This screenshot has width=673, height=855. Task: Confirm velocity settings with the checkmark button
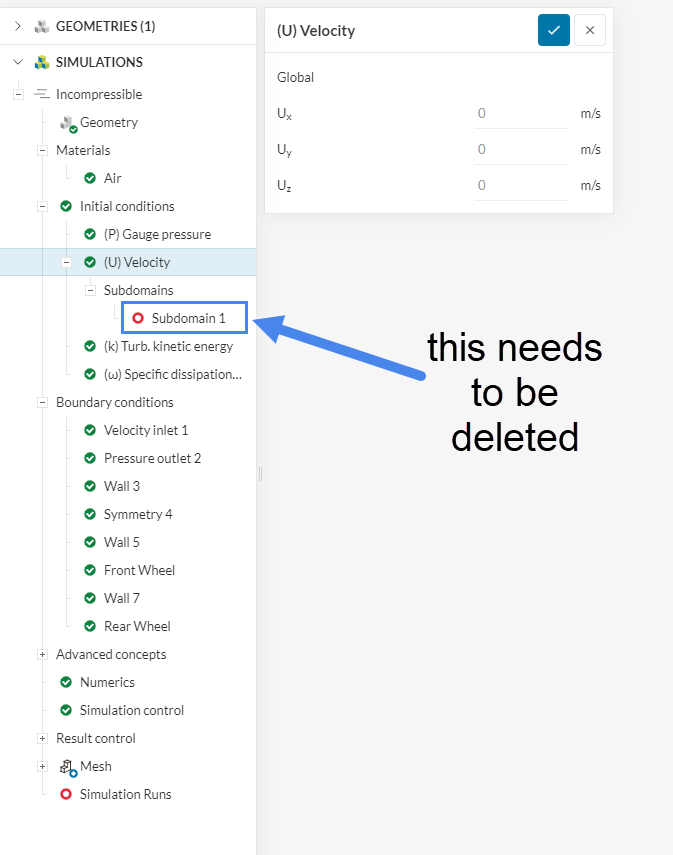pyautogui.click(x=553, y=30)
